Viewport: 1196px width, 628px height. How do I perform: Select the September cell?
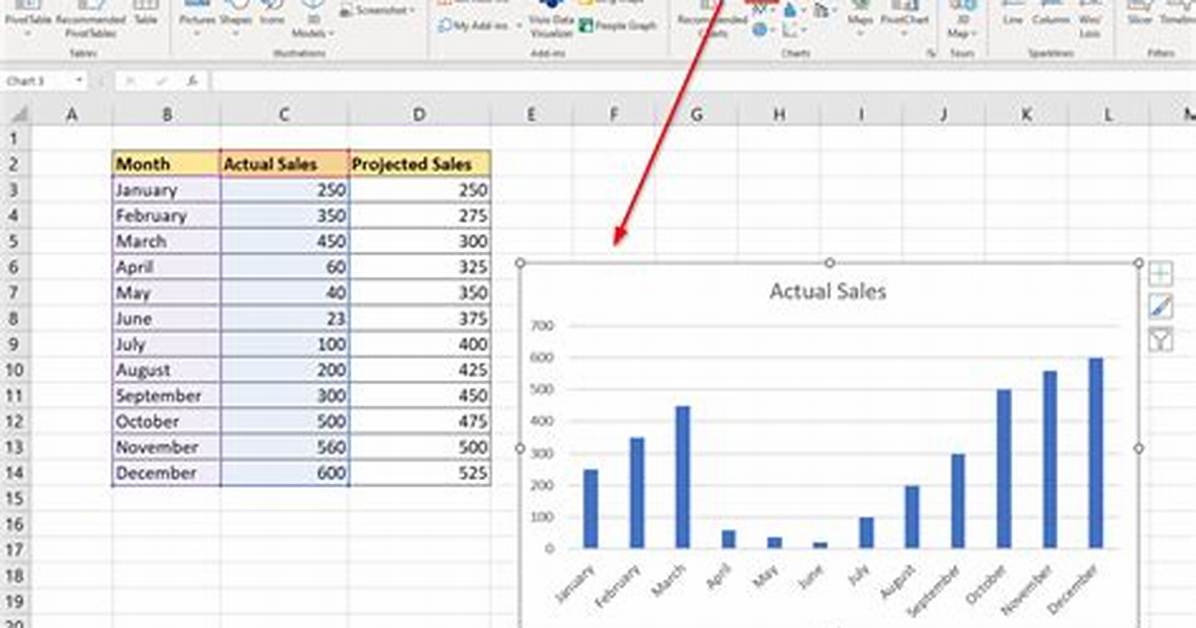click(x=166, y=395)
